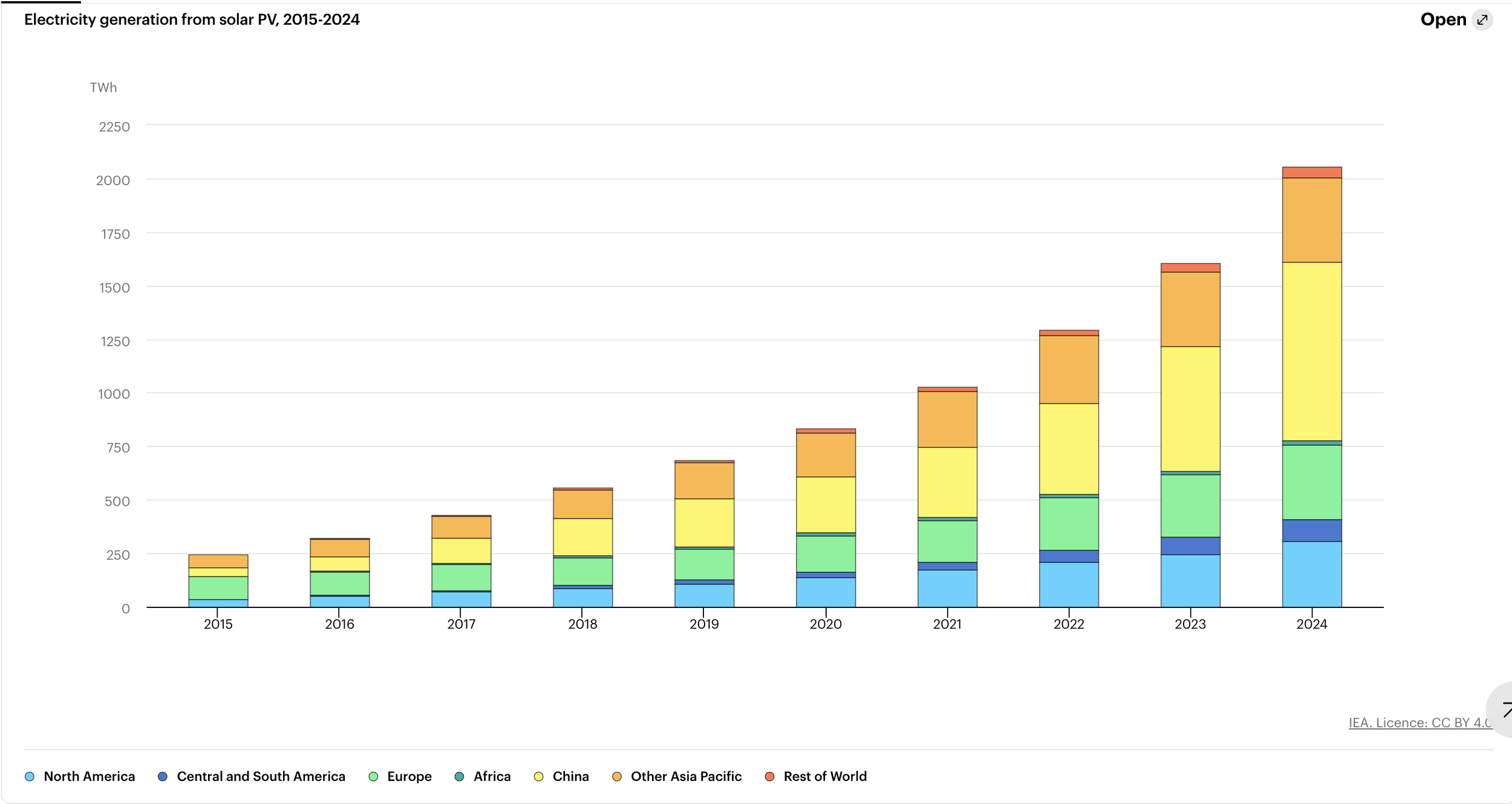Select the China segment of the 2021 bar
Image resolution: width=1512 pixels, height=804 pixels.
(x=947, y=483)
